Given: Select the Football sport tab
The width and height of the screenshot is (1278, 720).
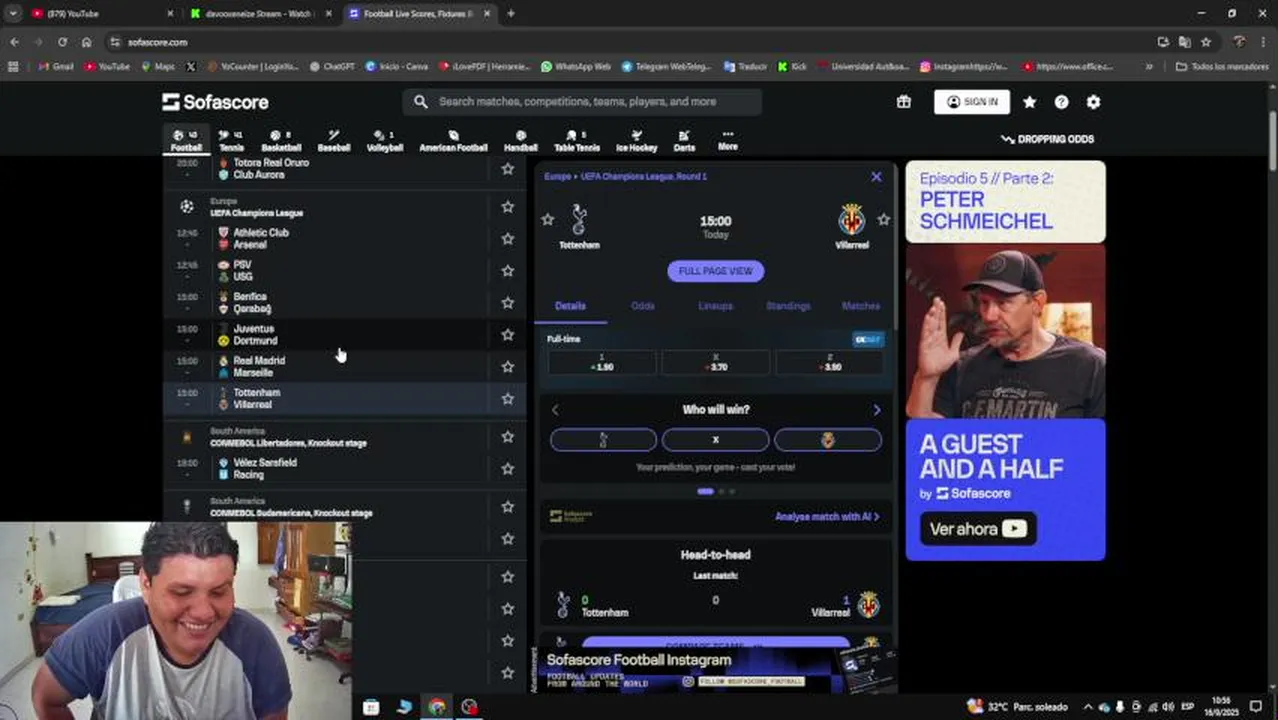Looking at the screenshot, I should (x=185, y=141).
